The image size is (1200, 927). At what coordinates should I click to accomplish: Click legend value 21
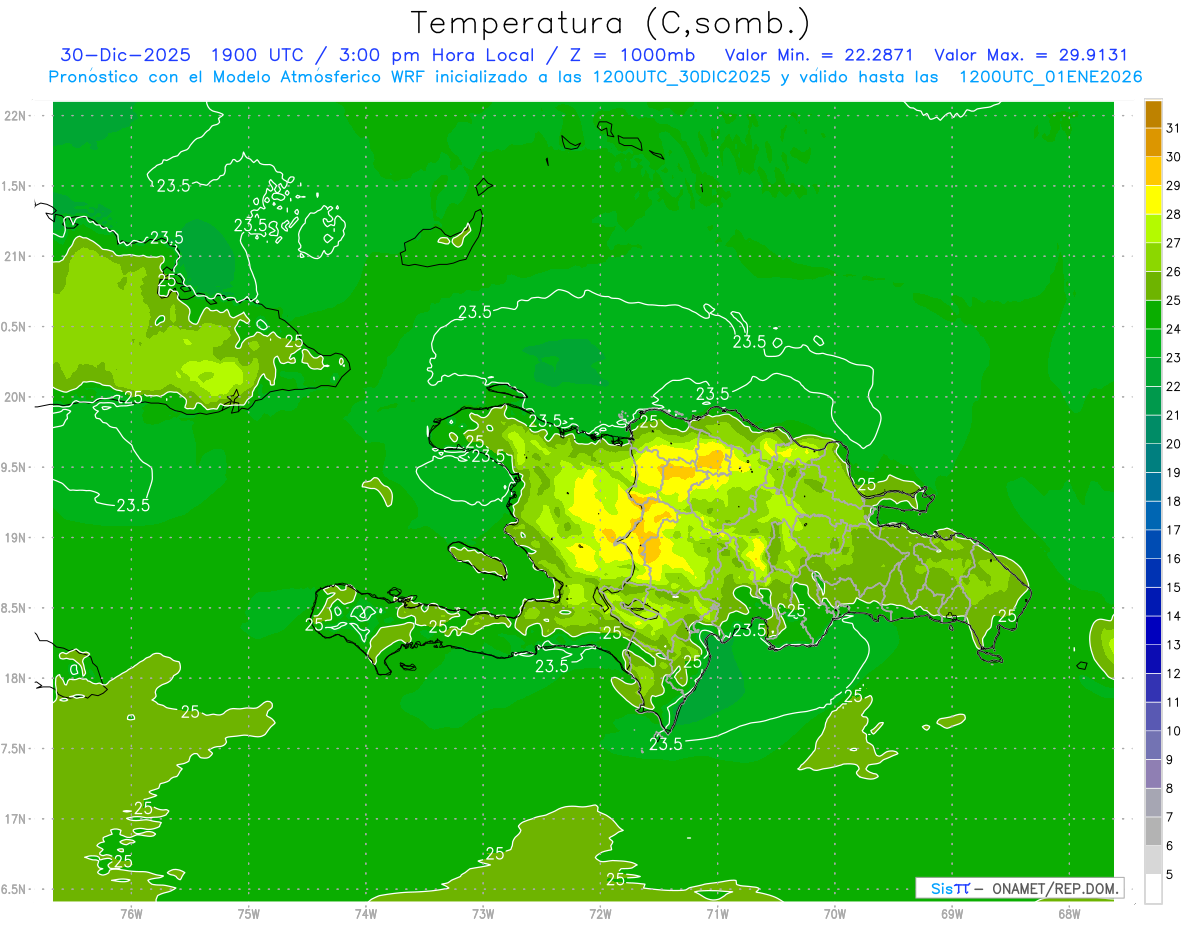point(1174,415)
